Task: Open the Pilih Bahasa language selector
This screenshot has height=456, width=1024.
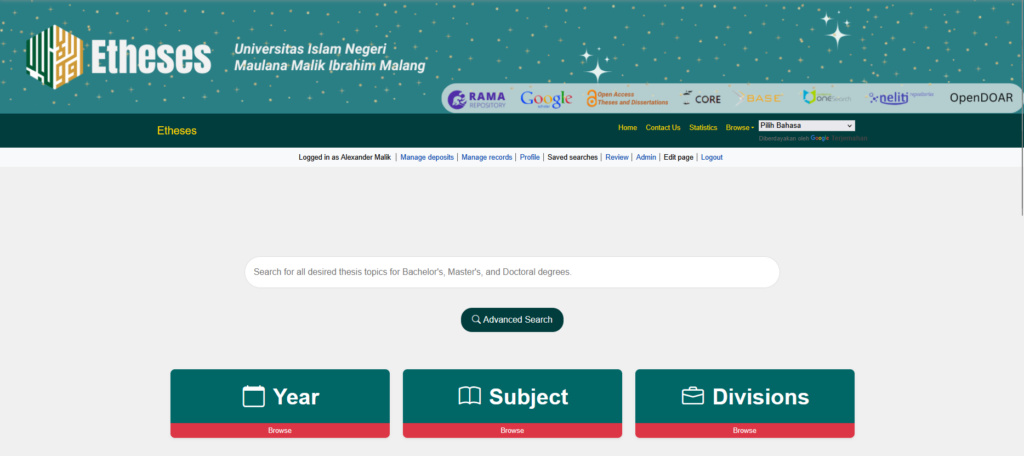Action: [x=806, y=126]
